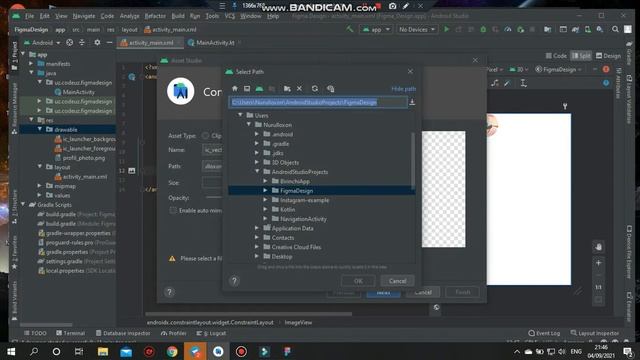Click the red error indicator in design toolbar

(x=606, y=69)
